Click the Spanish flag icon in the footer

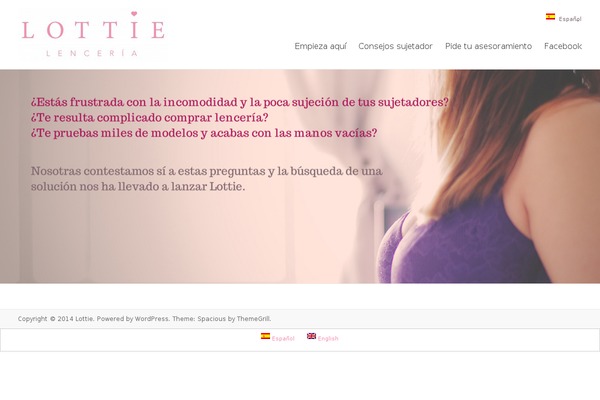[265, 336]
